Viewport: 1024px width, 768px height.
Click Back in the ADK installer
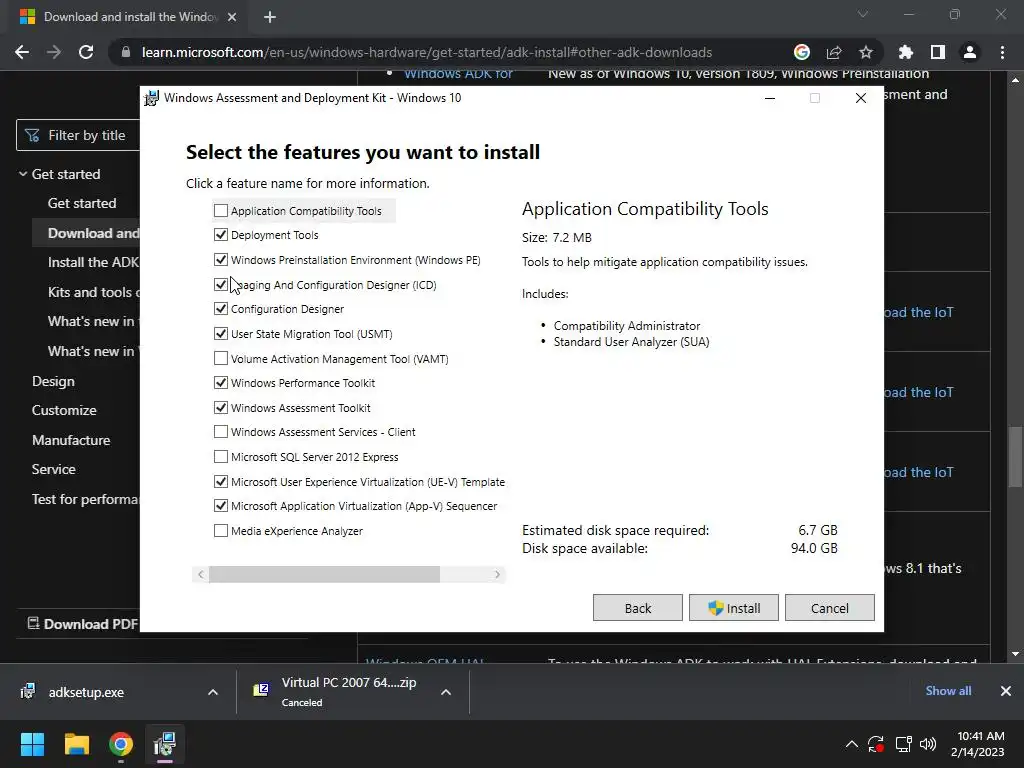tap(637, 607)
